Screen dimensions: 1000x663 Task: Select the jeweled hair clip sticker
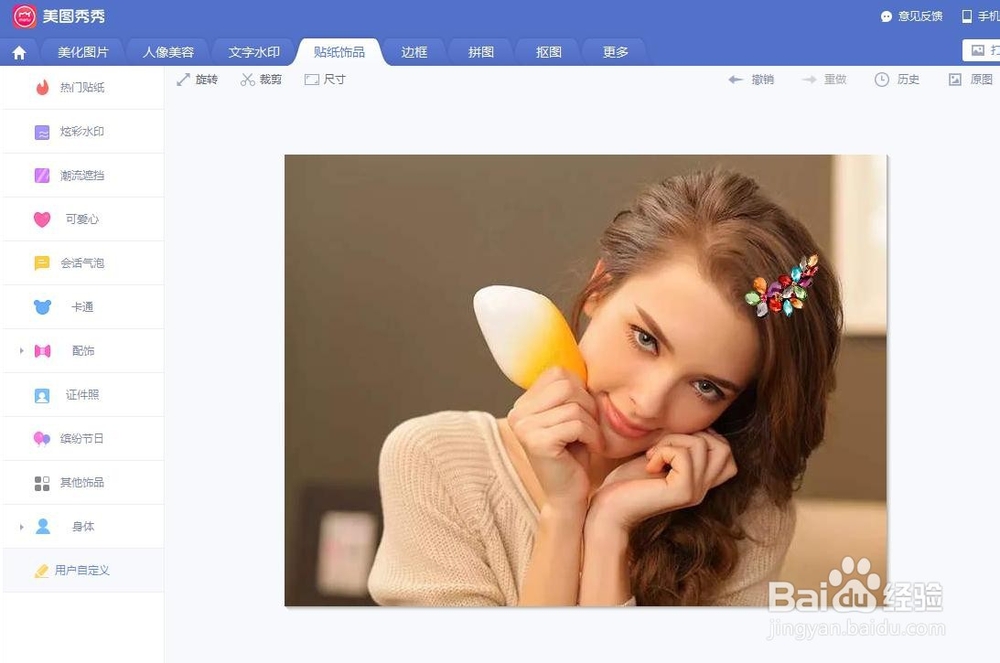coord(782,286)
